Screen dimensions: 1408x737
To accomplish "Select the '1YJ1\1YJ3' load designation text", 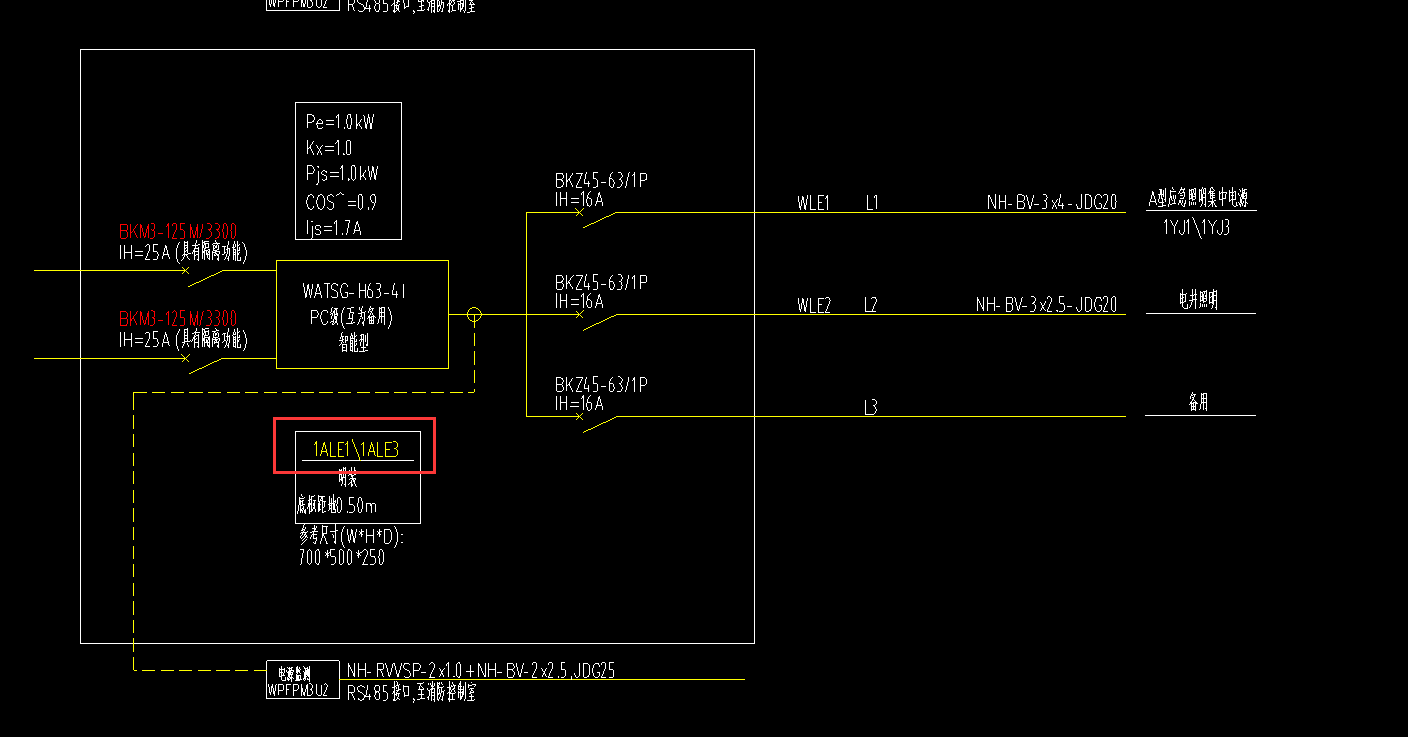I will point(1196,227).
